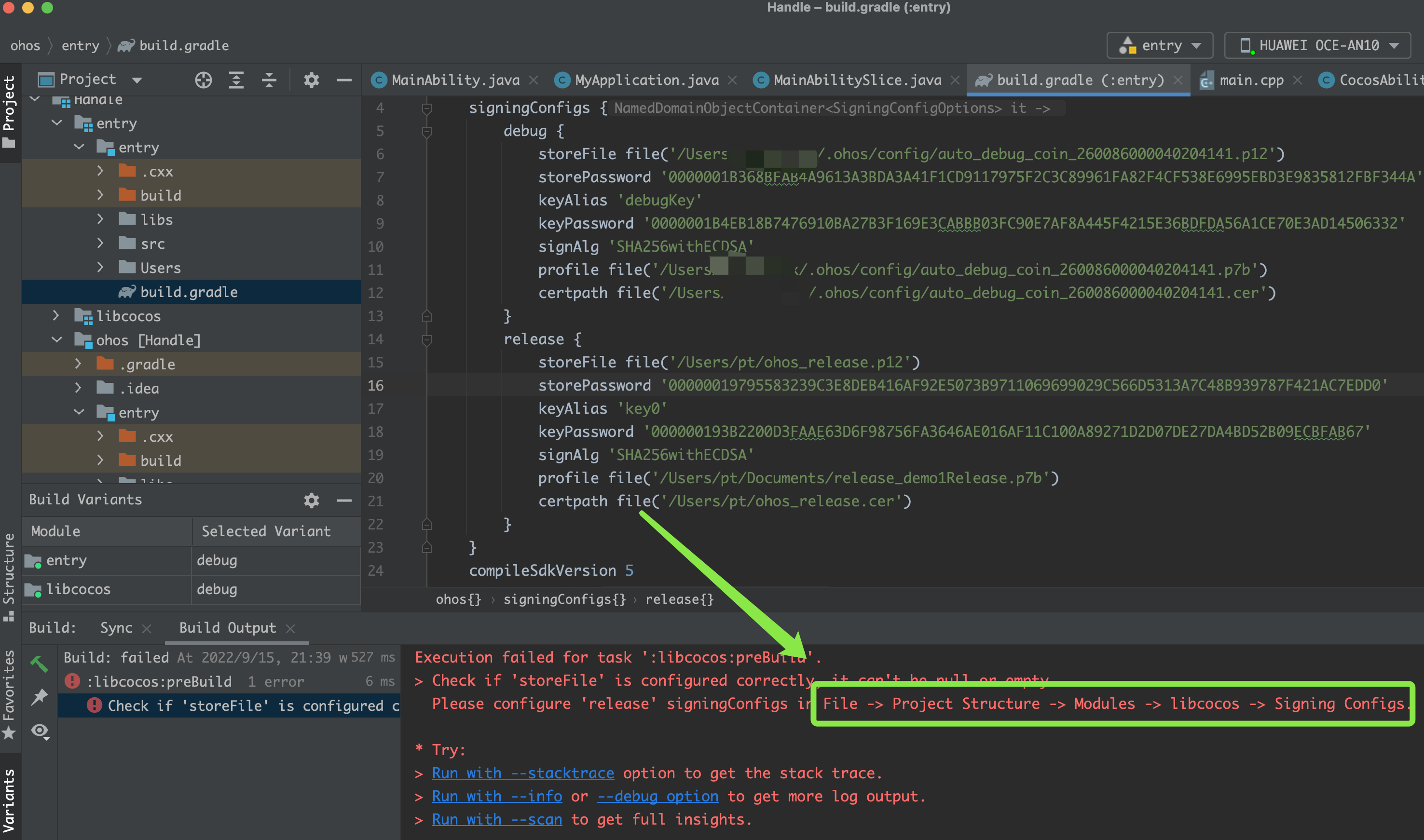This screenshot has height=840, width=1424.
Task: Toggle fold marker on debug block line
Action: click(427, 131)
